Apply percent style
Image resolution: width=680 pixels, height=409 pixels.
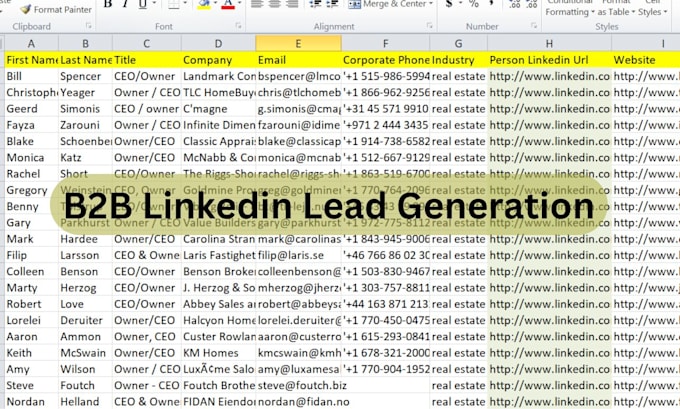(474, 4)
